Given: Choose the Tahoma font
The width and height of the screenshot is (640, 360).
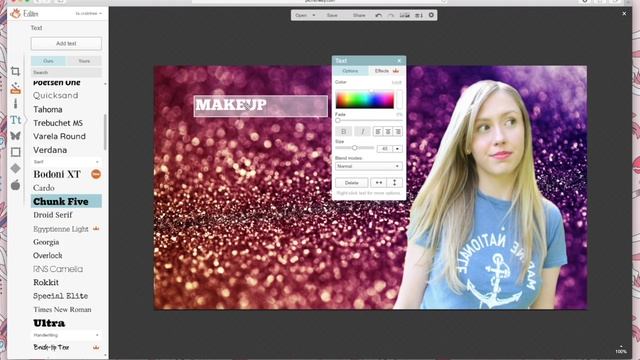Looking at the screenshot, I should [48, 109].
